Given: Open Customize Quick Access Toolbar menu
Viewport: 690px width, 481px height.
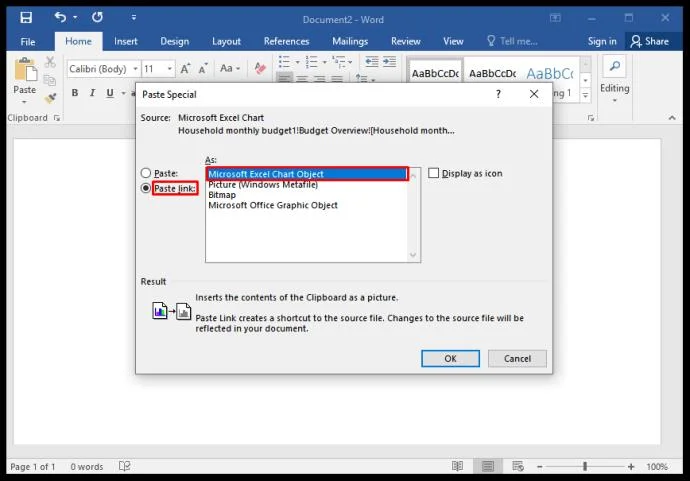Looking at the screenshot, I should (x=134, y=18).
